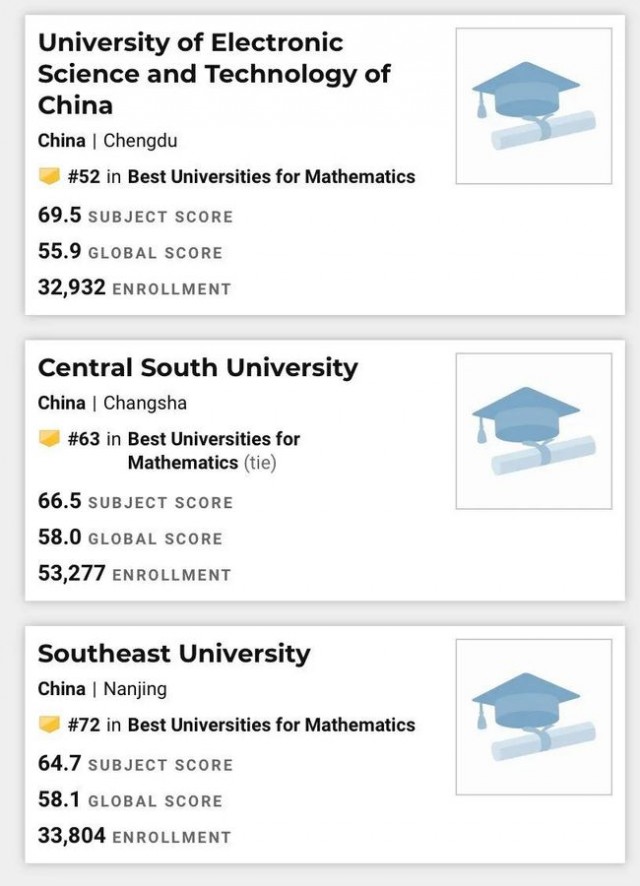Click Best Universities for Mathematics link for #72

tap(271, 724)
